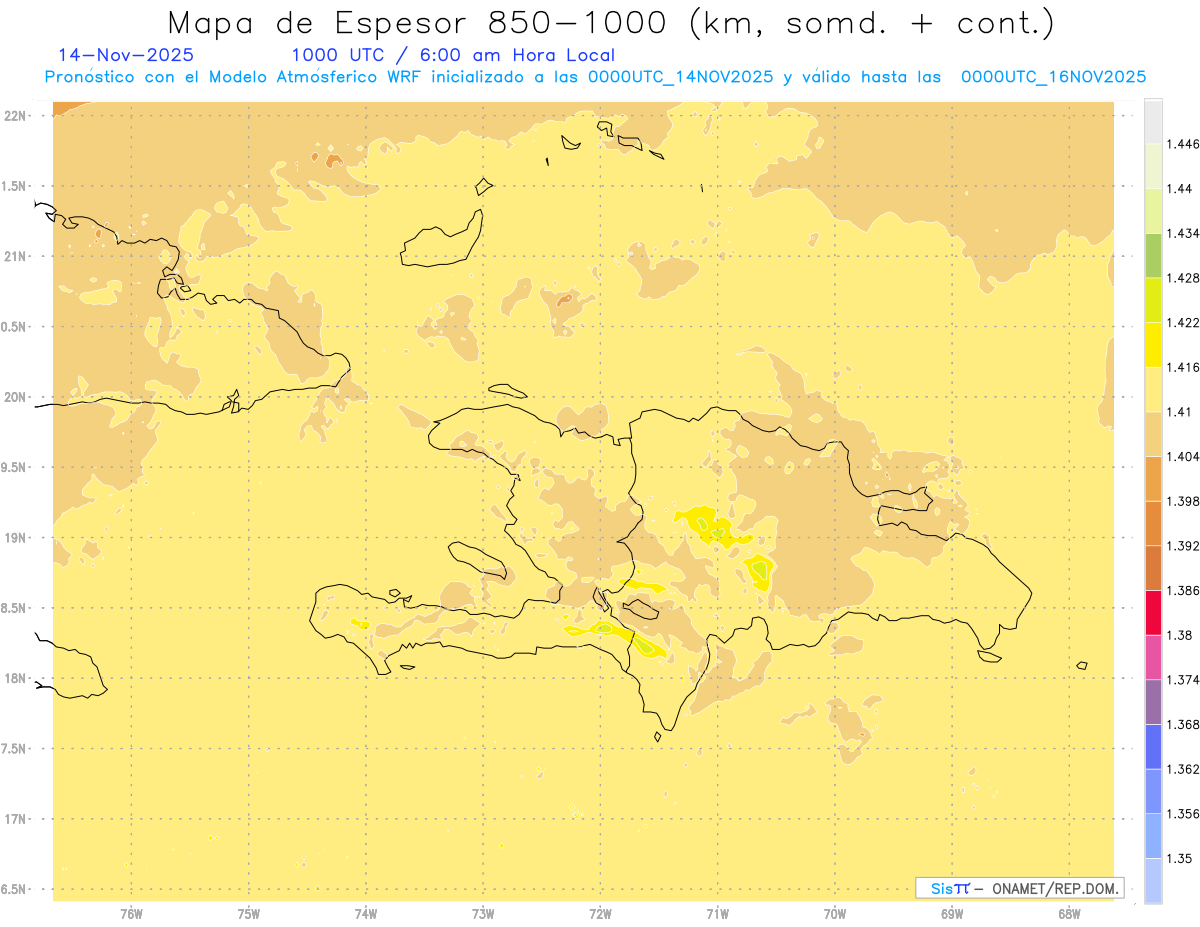The height and width of the screenshot is (927, 1200).
Task: Click the 1.428 colorbar label
Action: coord(1183,278)
